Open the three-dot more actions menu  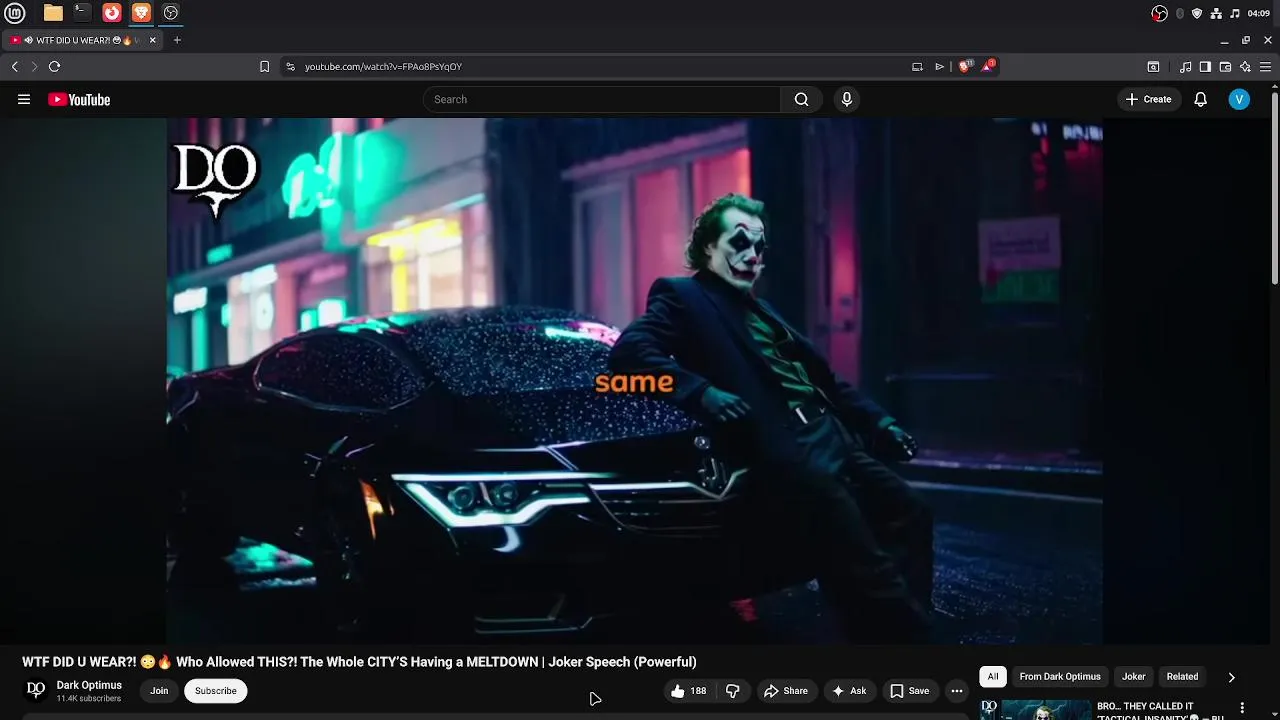click(957, 691)
